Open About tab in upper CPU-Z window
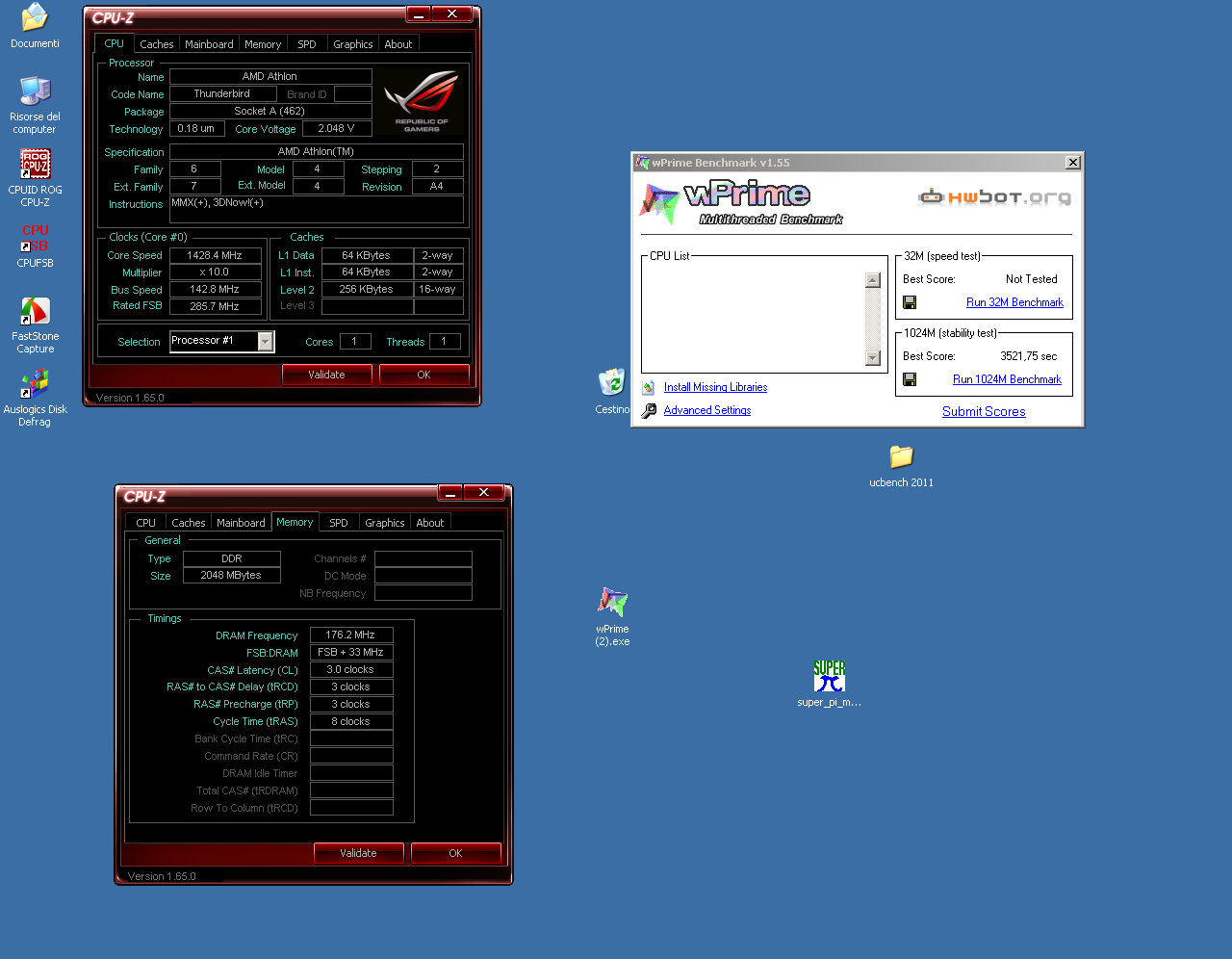Screen dimensions: 1232x959 (x=398, y=44)
